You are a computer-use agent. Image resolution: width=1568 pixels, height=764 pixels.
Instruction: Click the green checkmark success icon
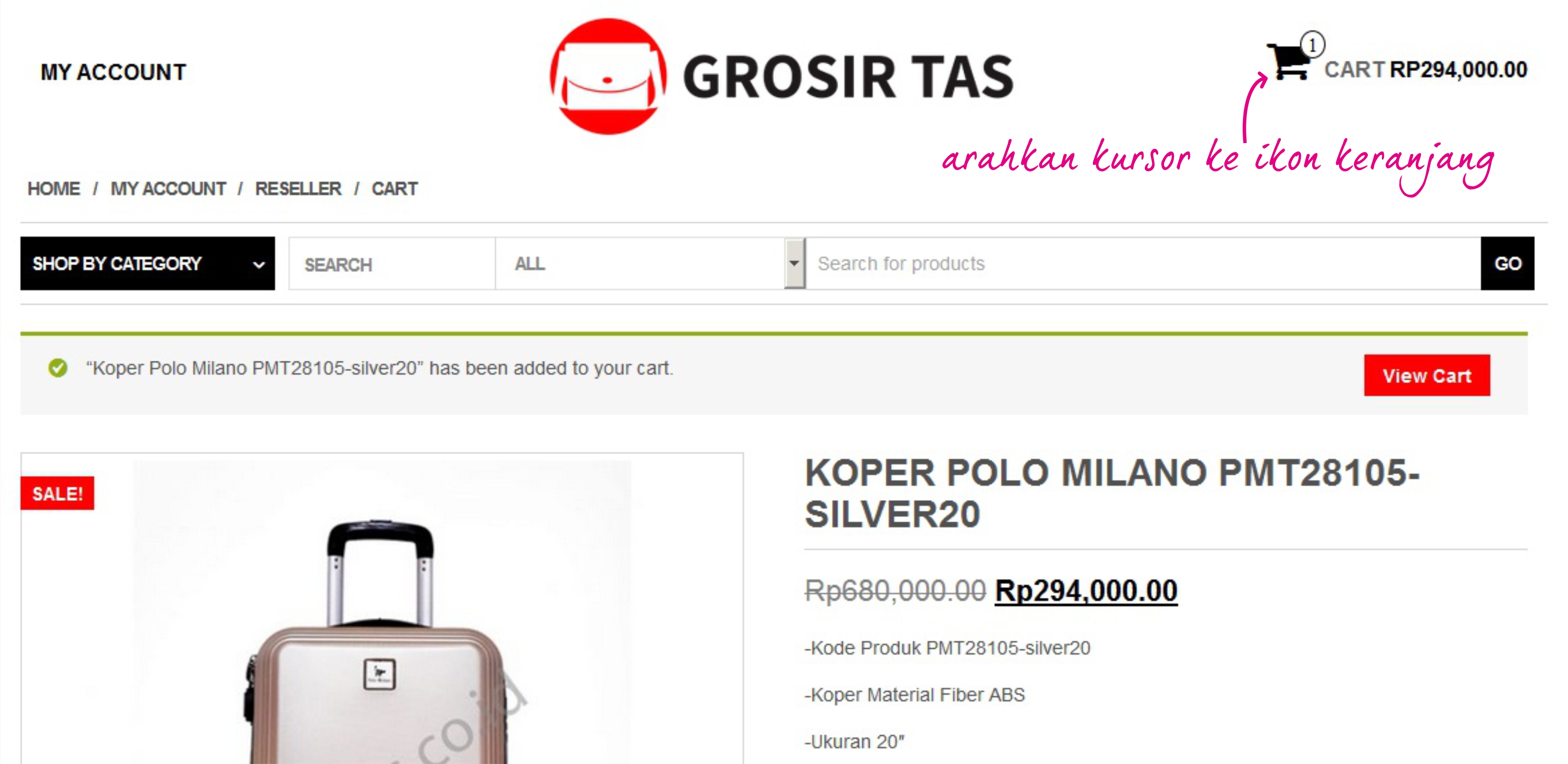click(x=58, y=368)
